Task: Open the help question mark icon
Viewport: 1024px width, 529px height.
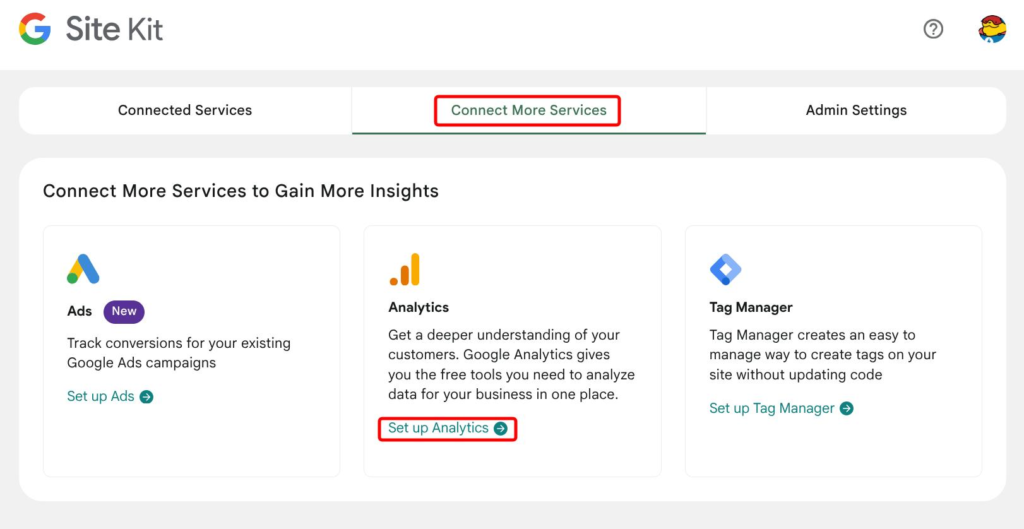Action: 933,29
